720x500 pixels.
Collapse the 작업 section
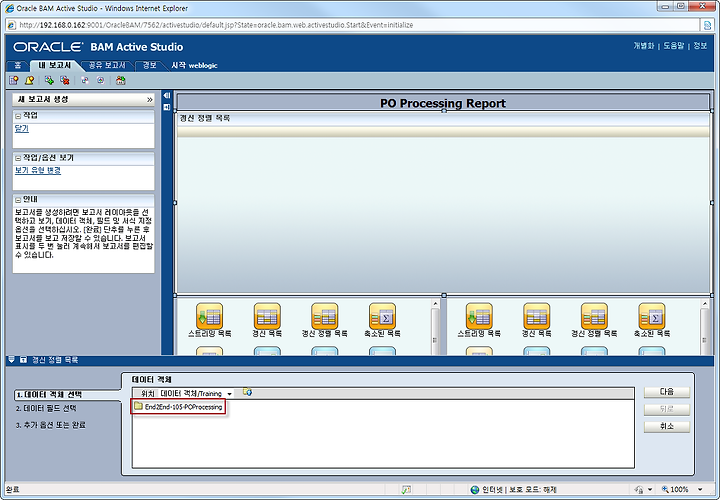pyautogui.click(x=18, y=116)
